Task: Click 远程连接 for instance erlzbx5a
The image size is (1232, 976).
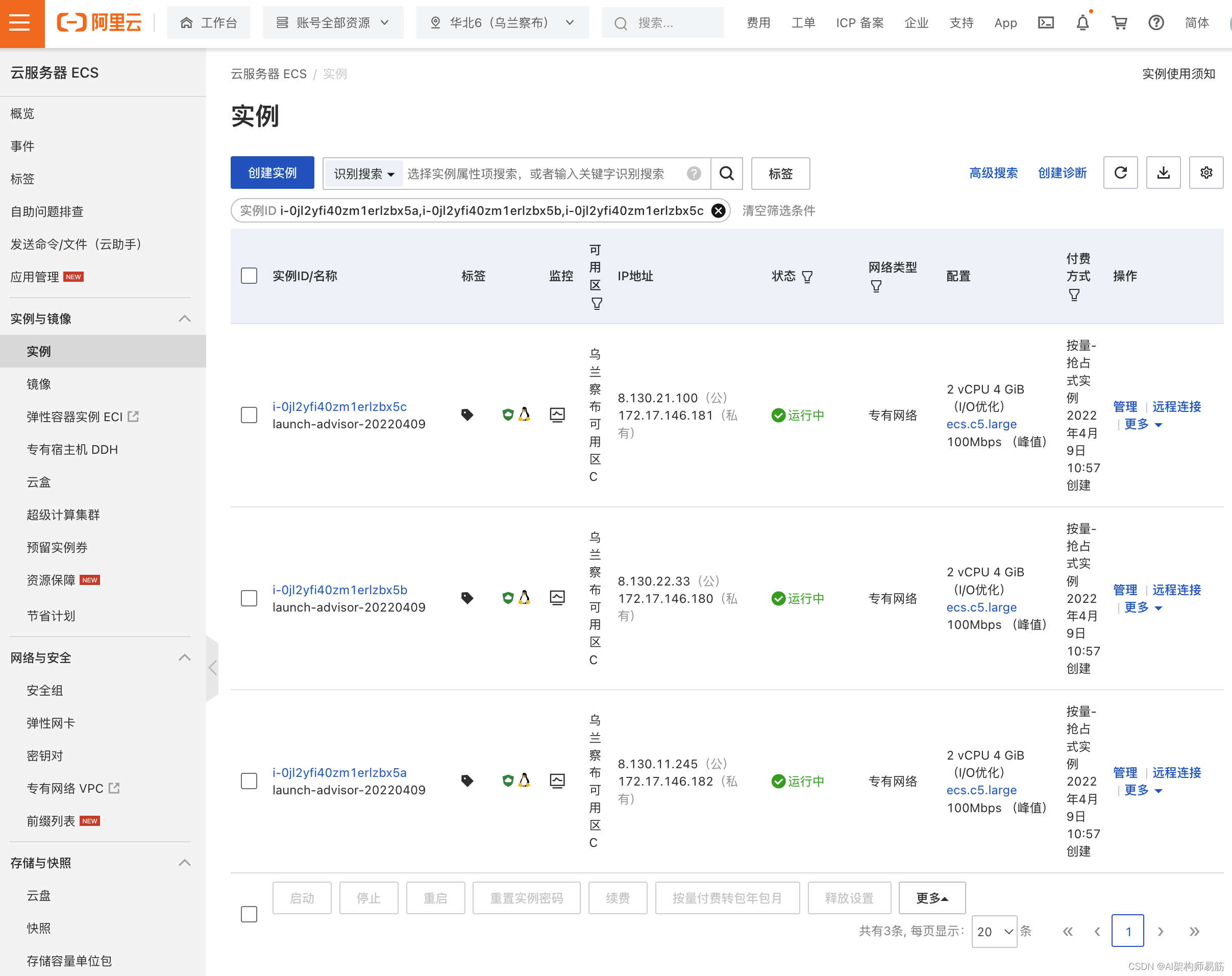Action: (x=1176, y=772)
